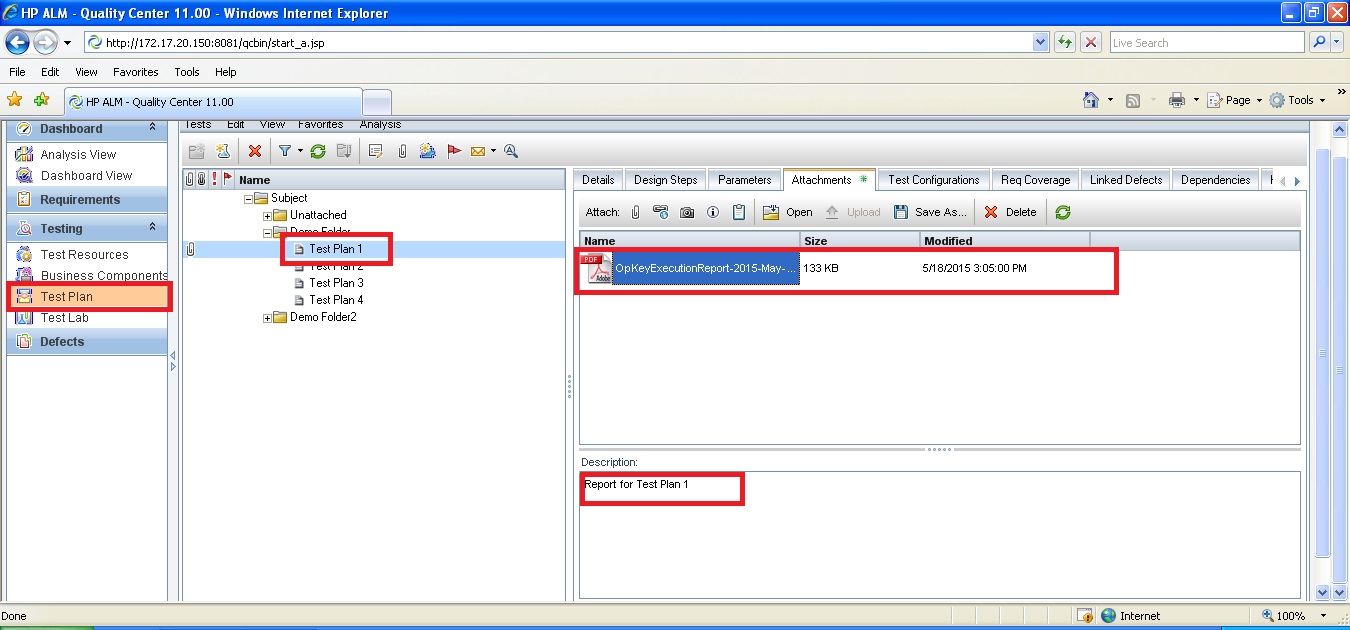The width and height of the screenshot is (1350, 630).
Task: Click the Save As button
Action: click(x=929, y=212)
